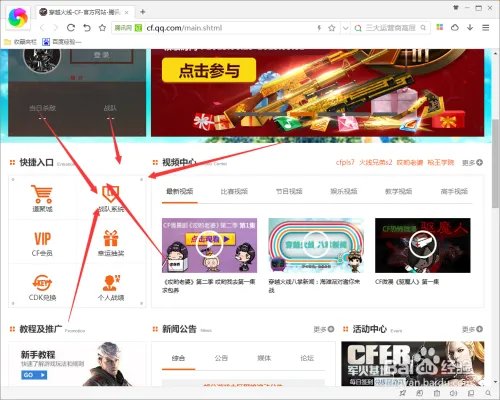This screenshot has height=400, width=500.
Task: Select the 论坛 news tab
Action: pyautogui.click(x=307, y=358)
